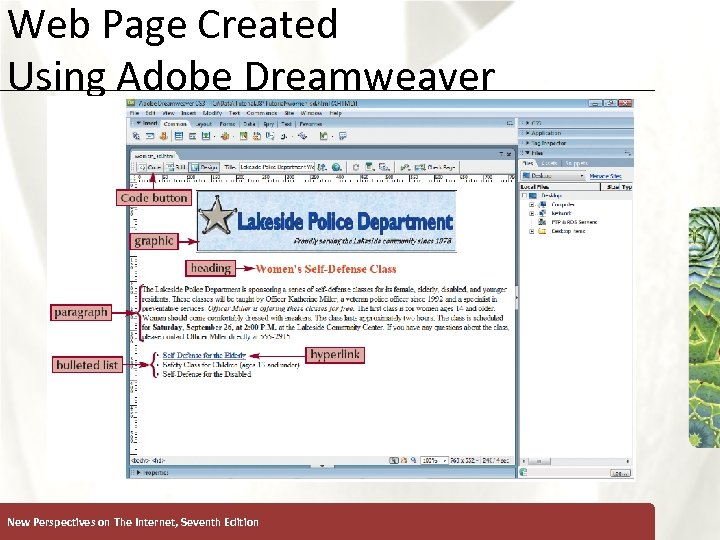Click the View Options icon
Image resolution: width=720 pixels, height=540 pixels.
pos(370,167)
